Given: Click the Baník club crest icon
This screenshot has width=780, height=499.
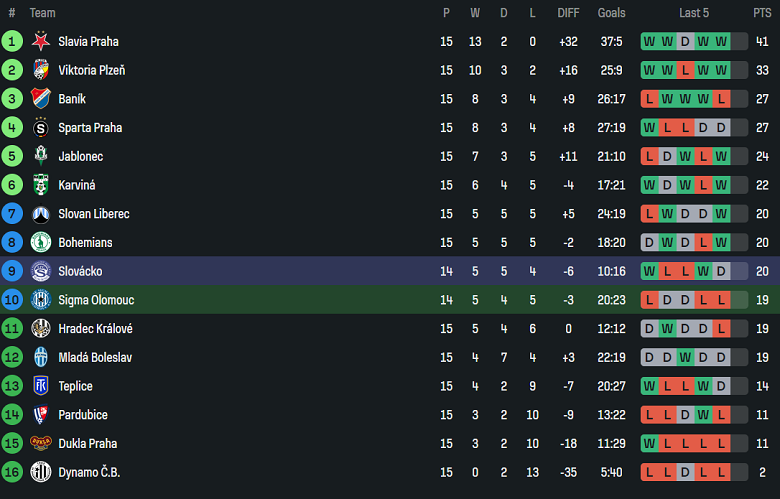Looking at the screenshot, I should click(41, 99).
